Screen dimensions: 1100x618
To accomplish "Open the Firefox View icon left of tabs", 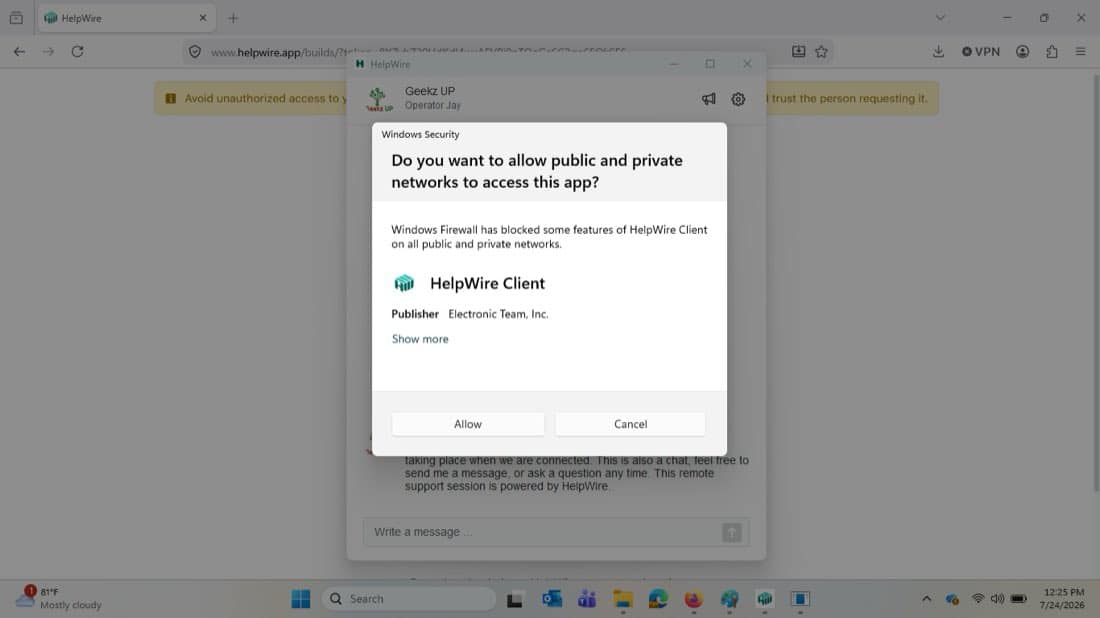I will click(16, 18).
